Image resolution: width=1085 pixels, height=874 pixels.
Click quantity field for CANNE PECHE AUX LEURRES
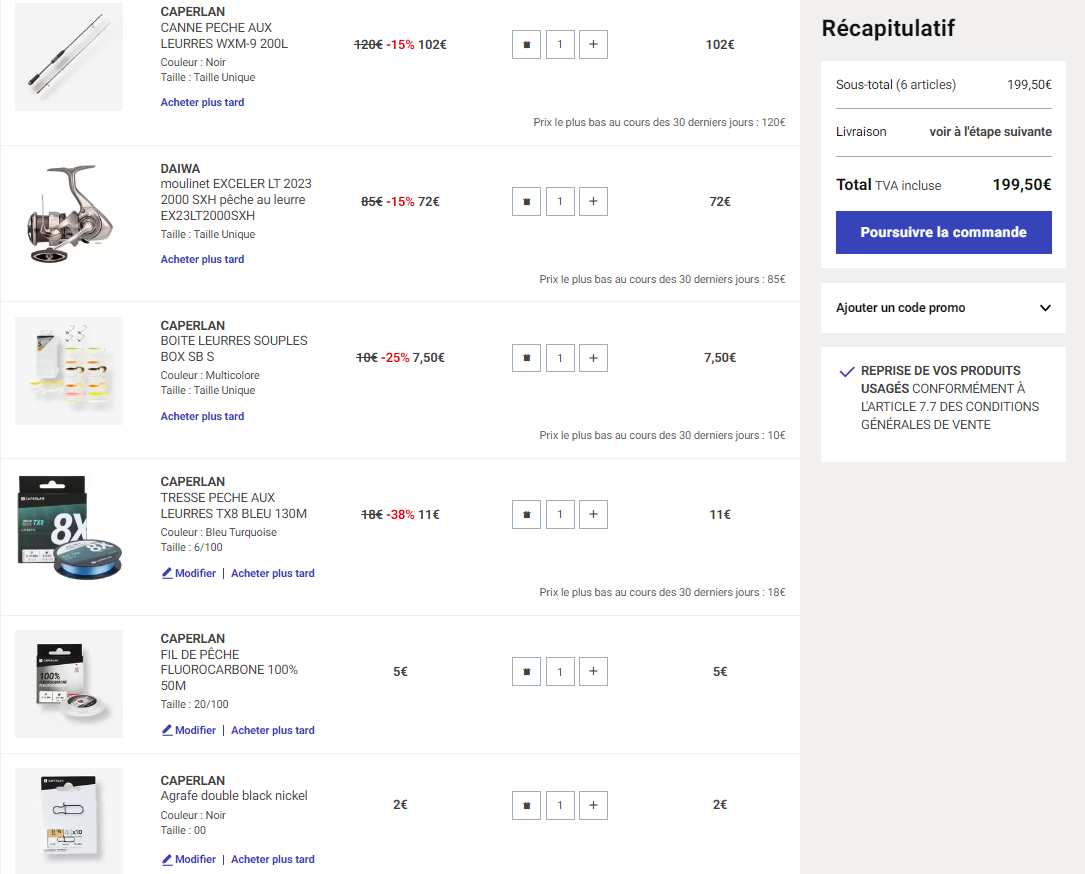pyautogui.click(x=560, y=44)
